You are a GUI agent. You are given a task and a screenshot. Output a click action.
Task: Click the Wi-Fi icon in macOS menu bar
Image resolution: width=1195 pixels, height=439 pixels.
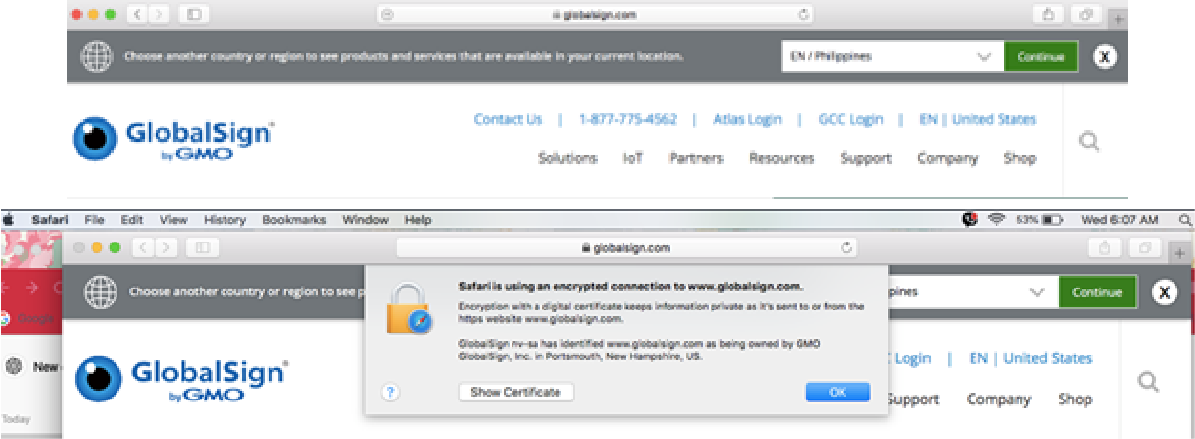[x=996, y=219]
